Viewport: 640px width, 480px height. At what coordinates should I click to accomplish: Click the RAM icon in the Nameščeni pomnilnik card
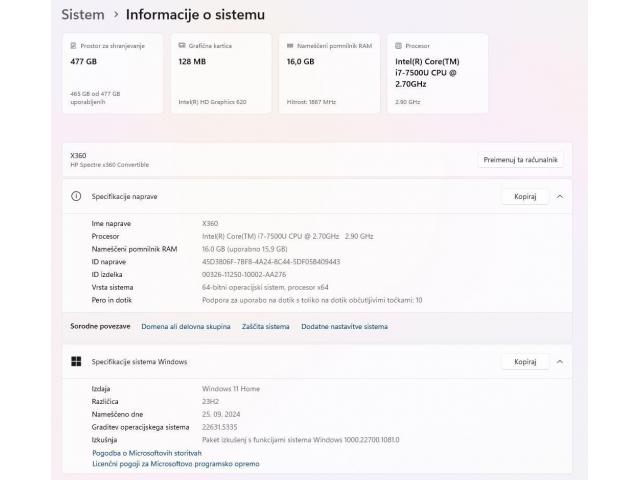pos(290,46)
